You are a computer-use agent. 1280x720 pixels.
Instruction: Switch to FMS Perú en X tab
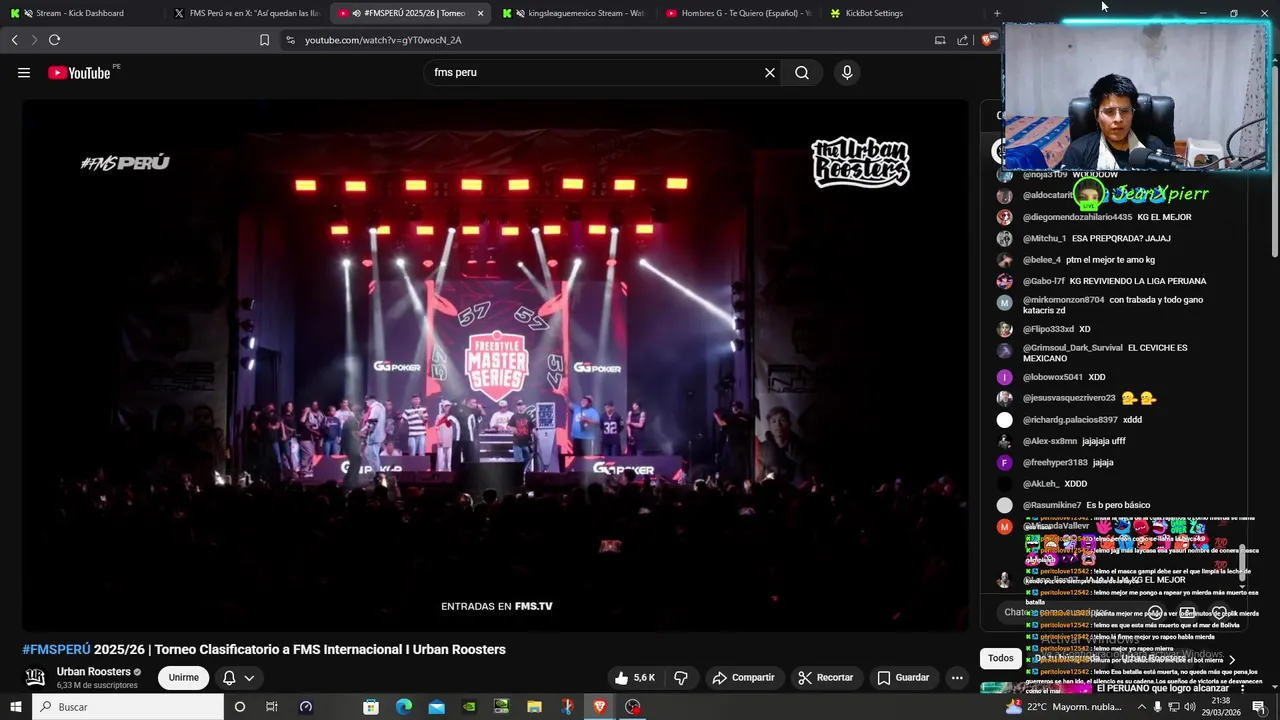coord(246,13)
